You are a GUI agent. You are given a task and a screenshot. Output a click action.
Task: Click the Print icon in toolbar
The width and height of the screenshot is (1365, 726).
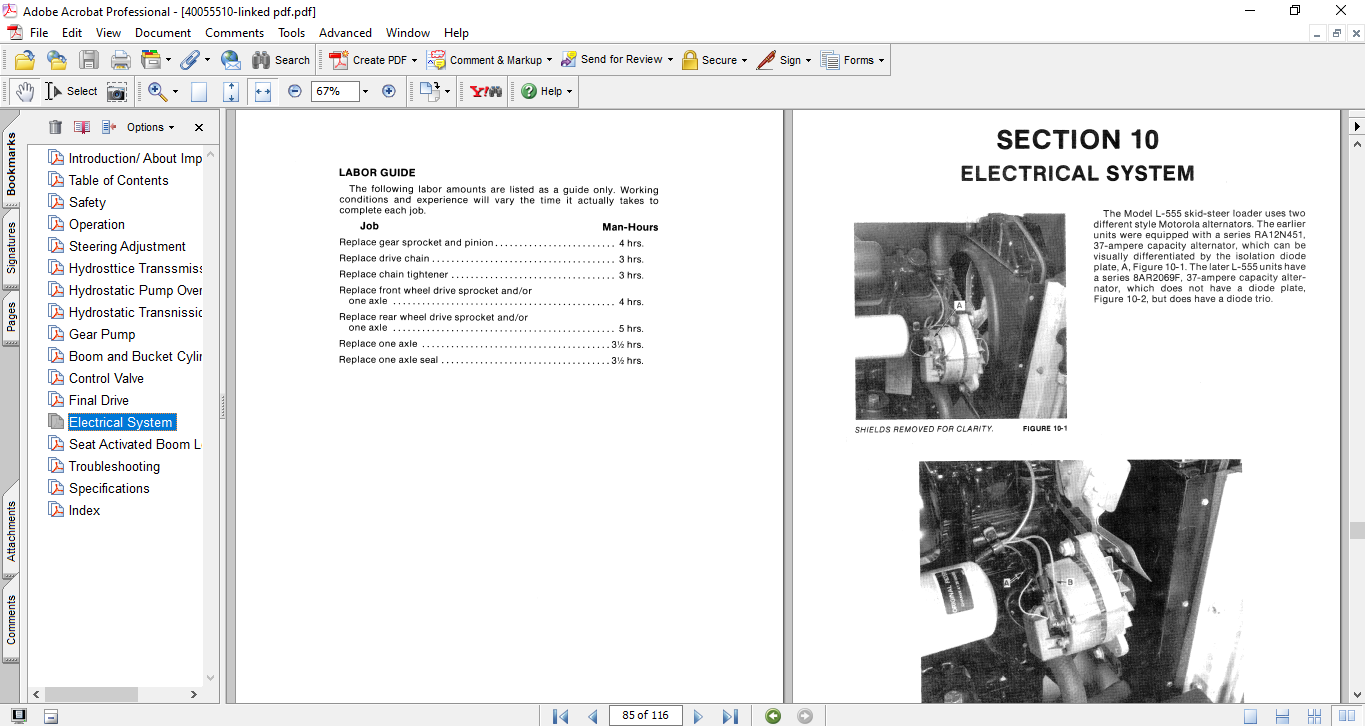[x=121, y=60]
